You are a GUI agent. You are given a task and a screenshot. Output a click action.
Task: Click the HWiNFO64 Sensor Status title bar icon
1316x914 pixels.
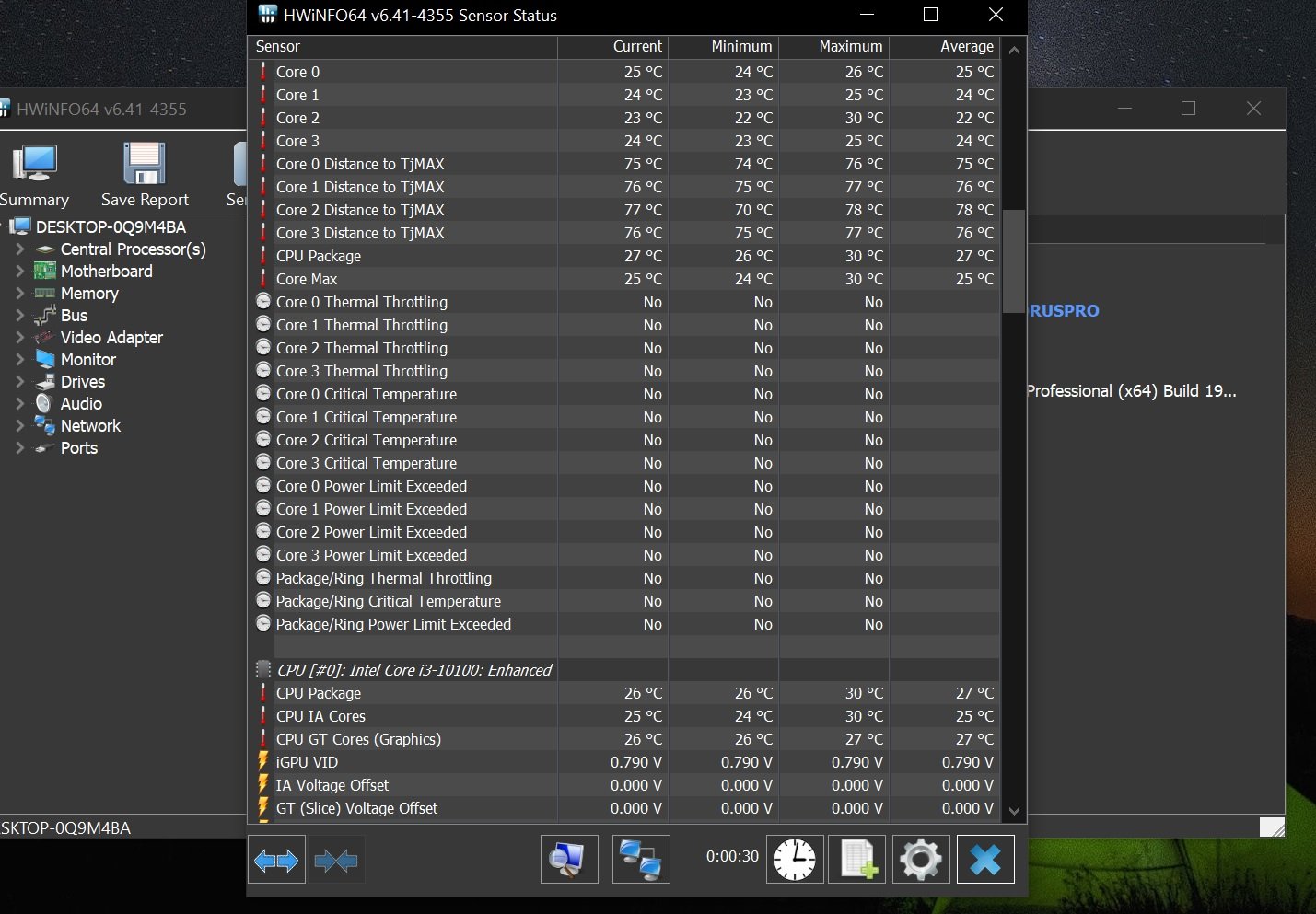pos(267,15)
